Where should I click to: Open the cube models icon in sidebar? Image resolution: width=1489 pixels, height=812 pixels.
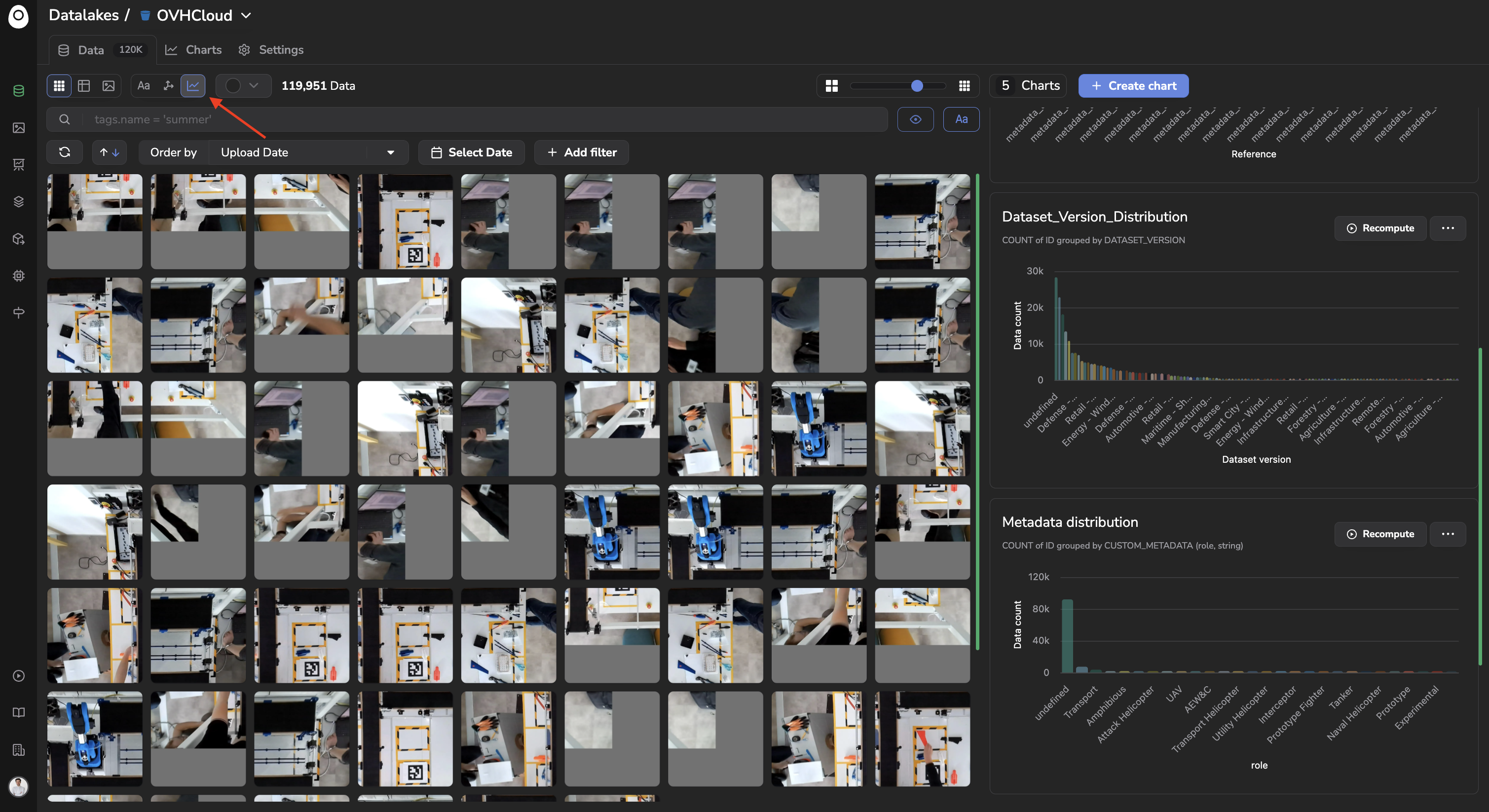pyautogui.click(x=18, y=239)
